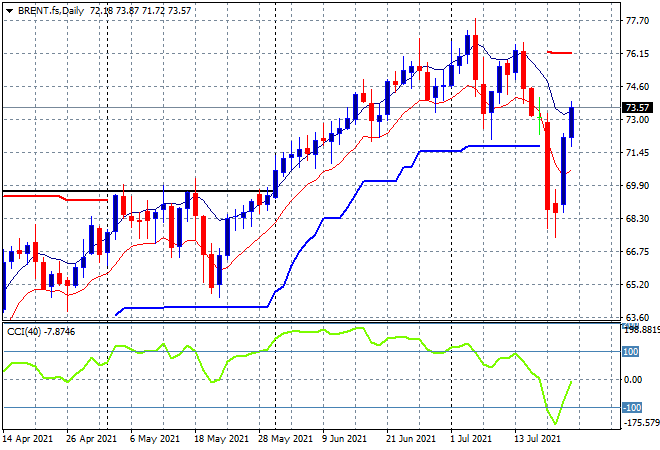Select the current price label 73.57
This screenshot has width=660, height=450.
tap(637, 108)
